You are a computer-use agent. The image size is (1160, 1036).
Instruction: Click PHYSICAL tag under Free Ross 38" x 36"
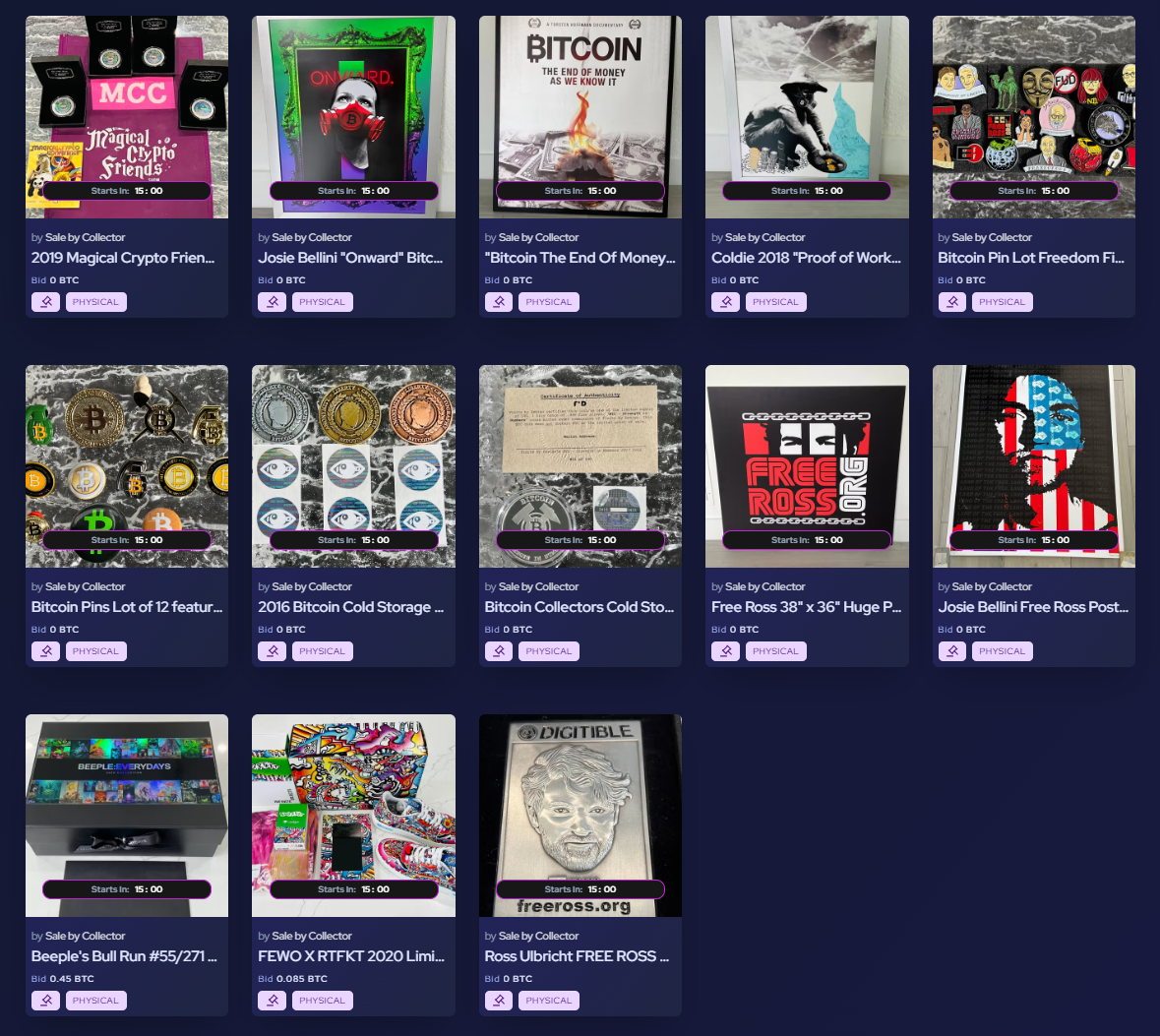pyautogui.click(x=776, y=651)
